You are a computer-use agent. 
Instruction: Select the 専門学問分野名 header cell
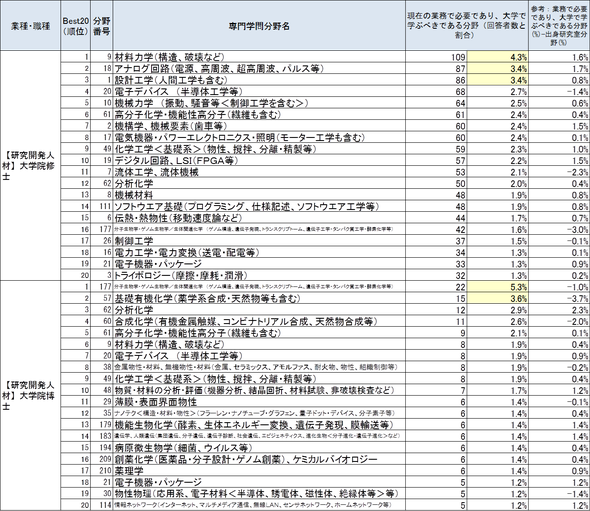tap(259, 26)
